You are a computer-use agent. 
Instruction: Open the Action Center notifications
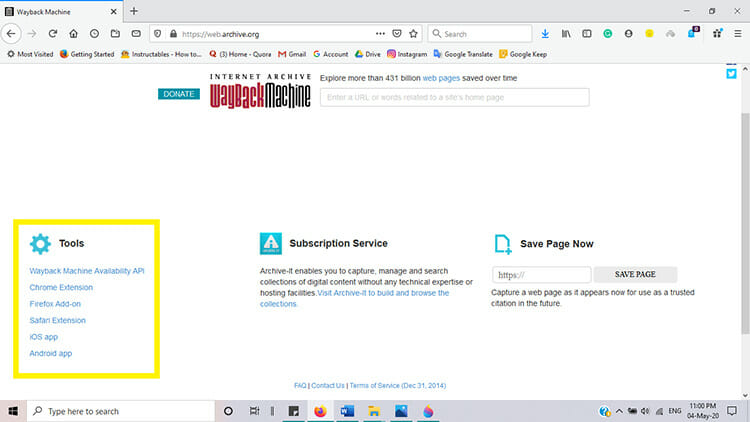pos(732,411)
